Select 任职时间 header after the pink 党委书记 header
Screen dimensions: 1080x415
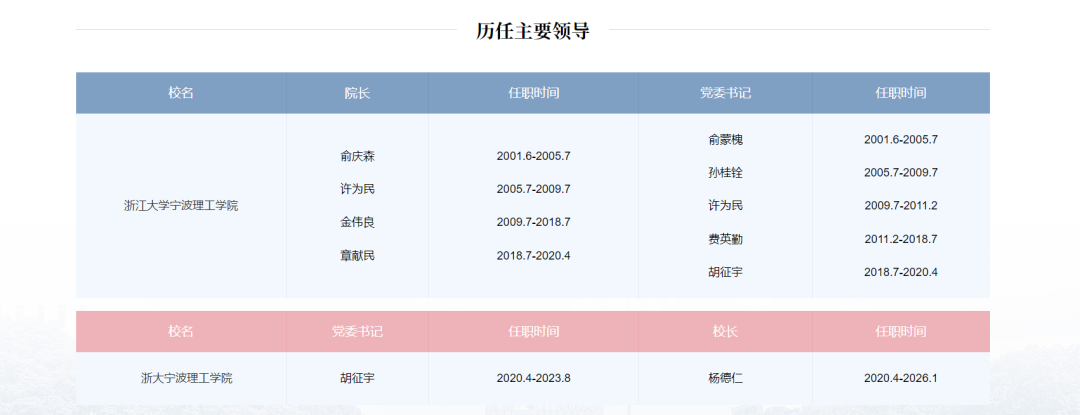[x=534, y=332]
